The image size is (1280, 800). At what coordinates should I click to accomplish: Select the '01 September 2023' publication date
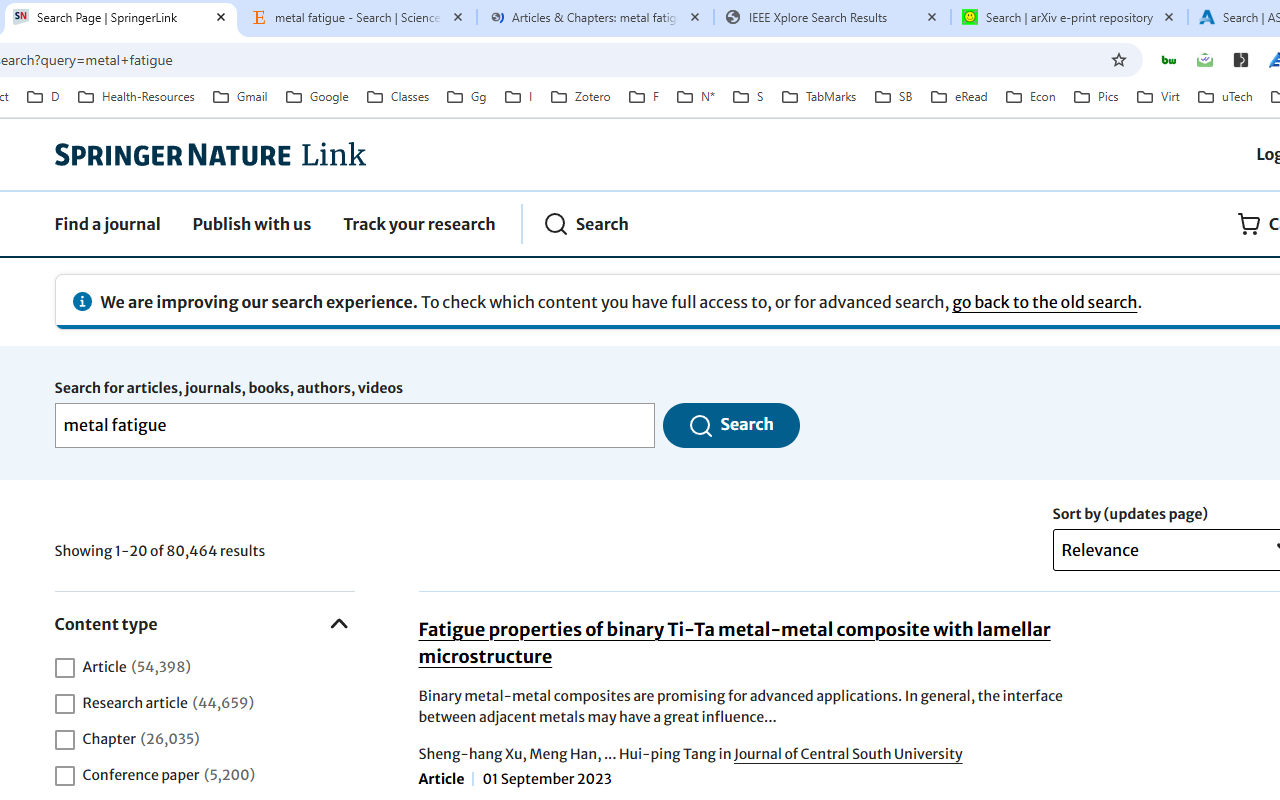click(547, 779)
